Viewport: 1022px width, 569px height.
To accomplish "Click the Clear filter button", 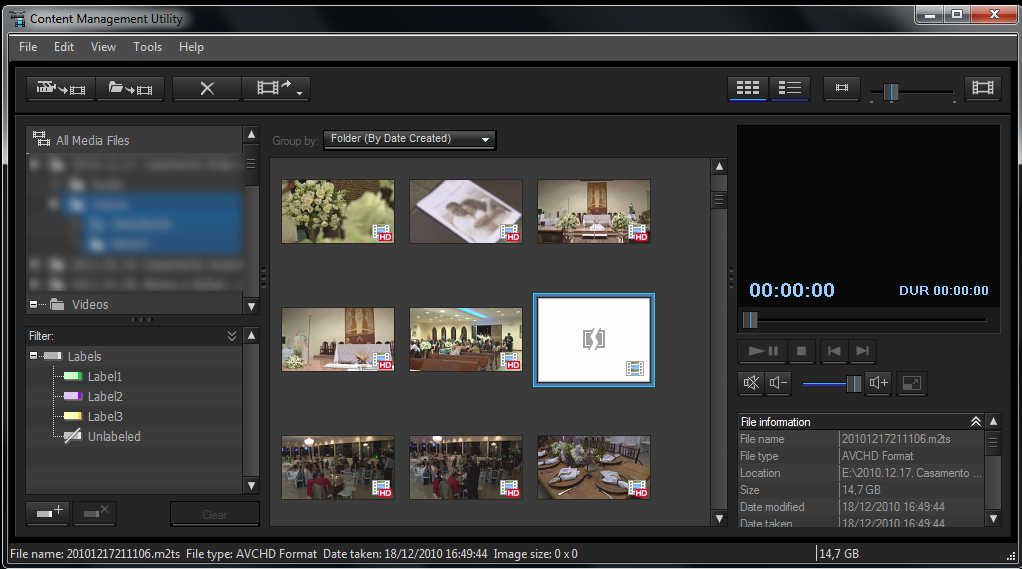I will click(x=214, y=514).
